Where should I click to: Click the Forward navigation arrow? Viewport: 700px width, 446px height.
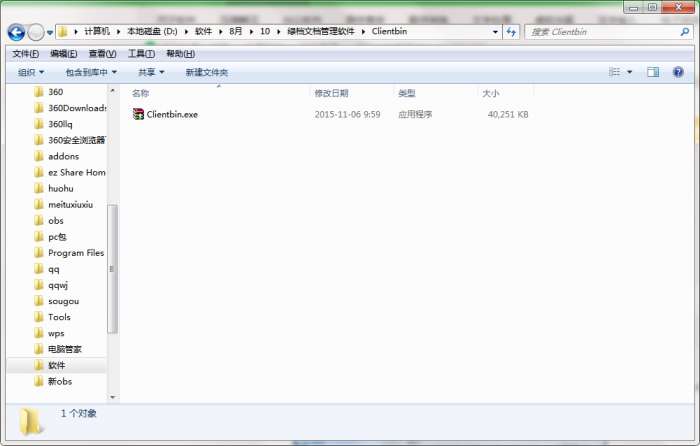click(36, 32)
